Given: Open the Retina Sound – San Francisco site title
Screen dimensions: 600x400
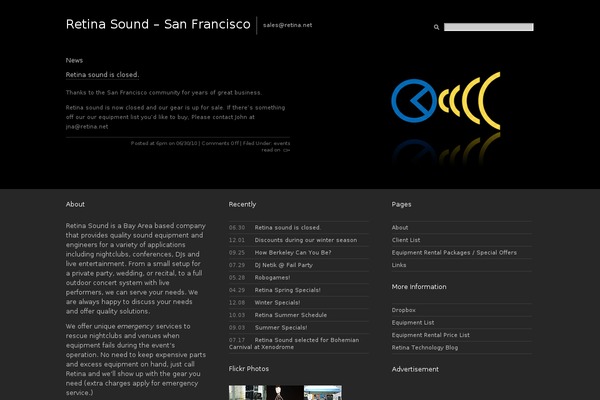Looking at the screenshot, I should [x=158, y=24].
